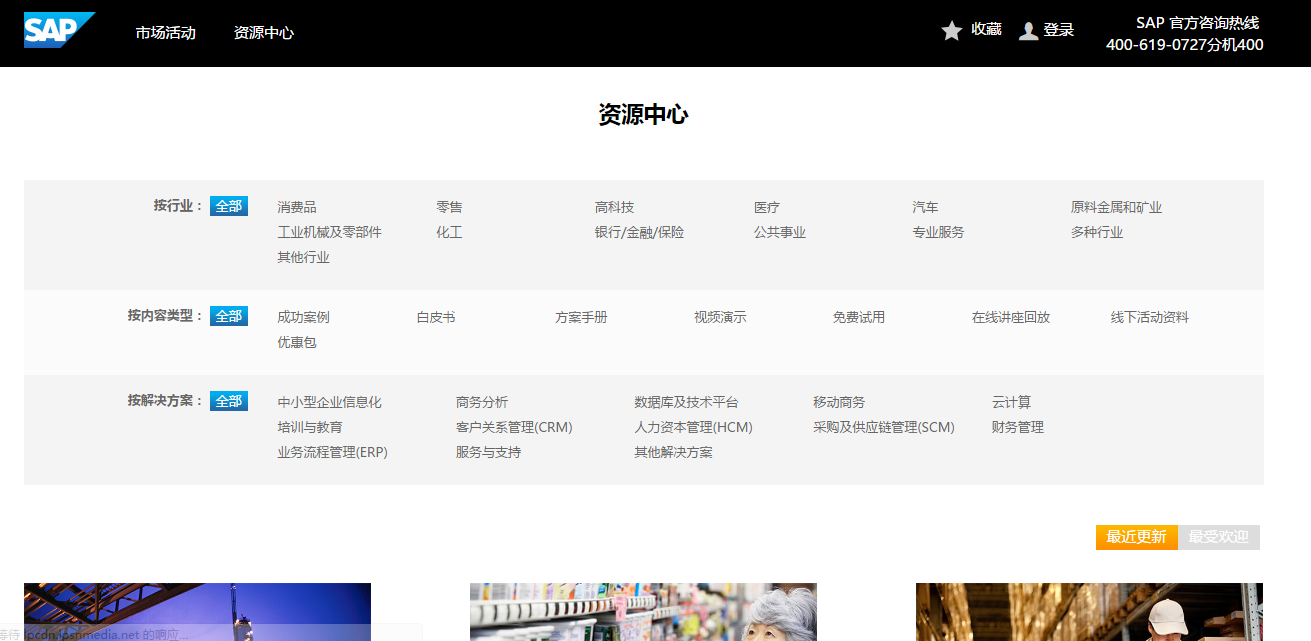
Task: Choose 在线讲座回放 content type
Action: 1011,318
